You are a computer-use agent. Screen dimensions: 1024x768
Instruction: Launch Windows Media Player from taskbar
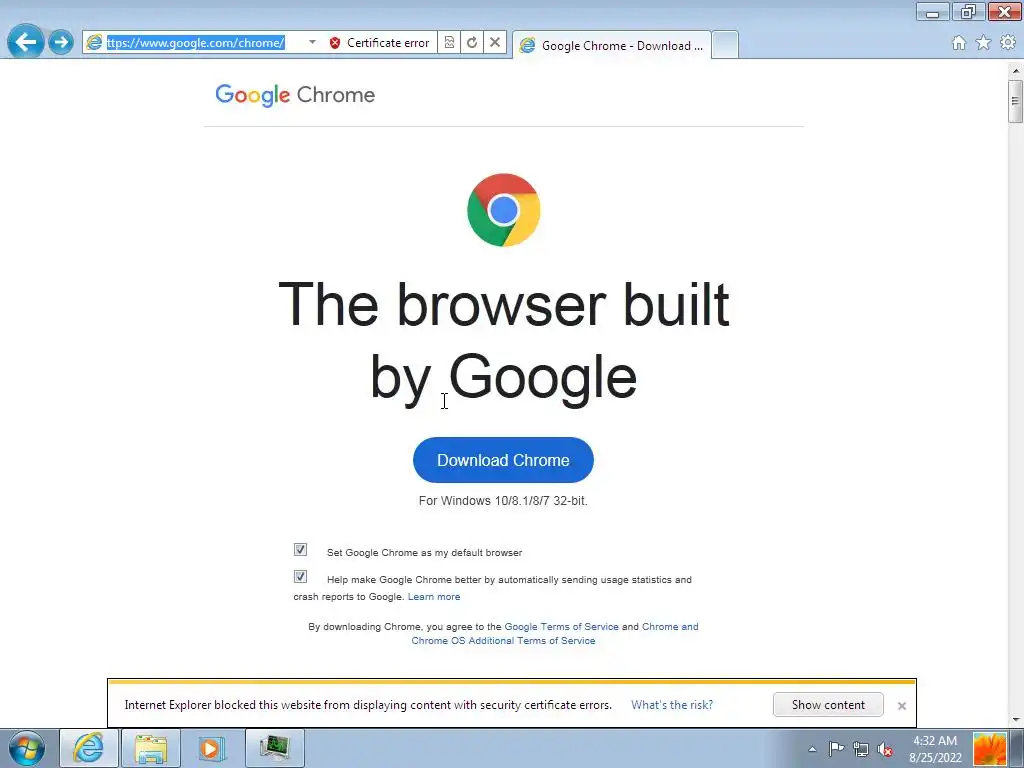coord(212,748)
